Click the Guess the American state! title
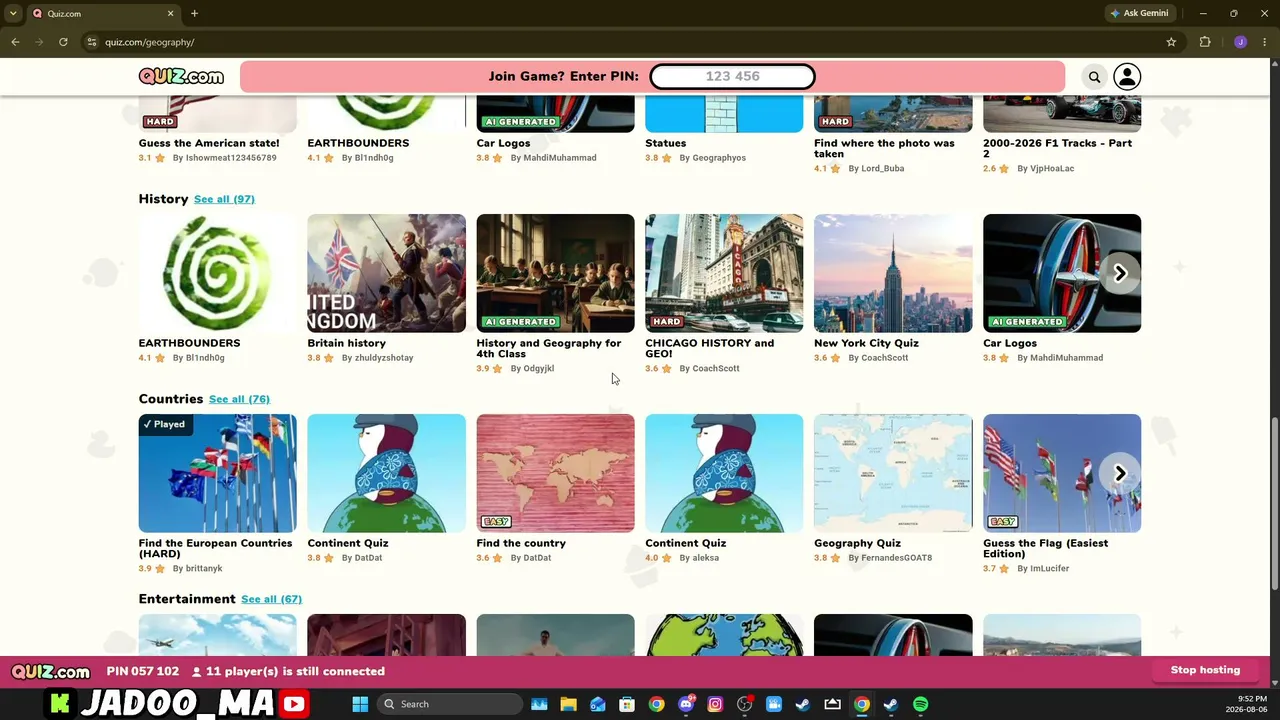 point(209,143)
